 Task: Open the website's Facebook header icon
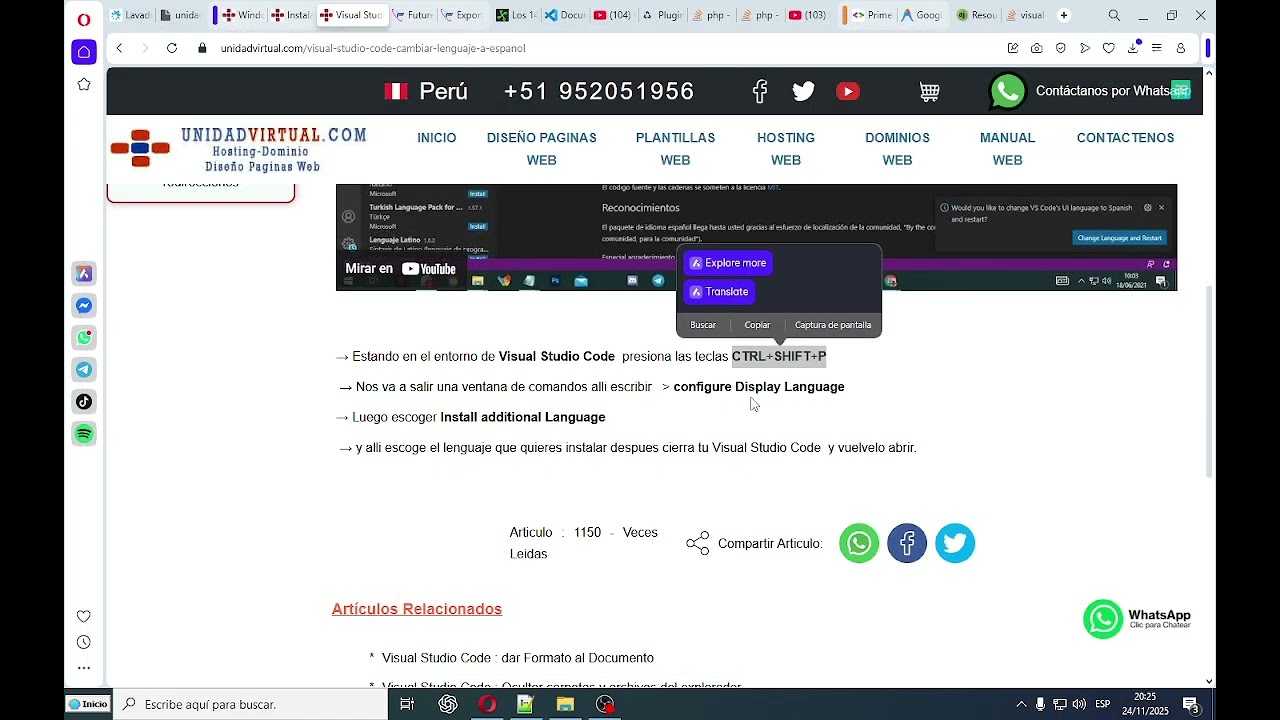point(760,91)
